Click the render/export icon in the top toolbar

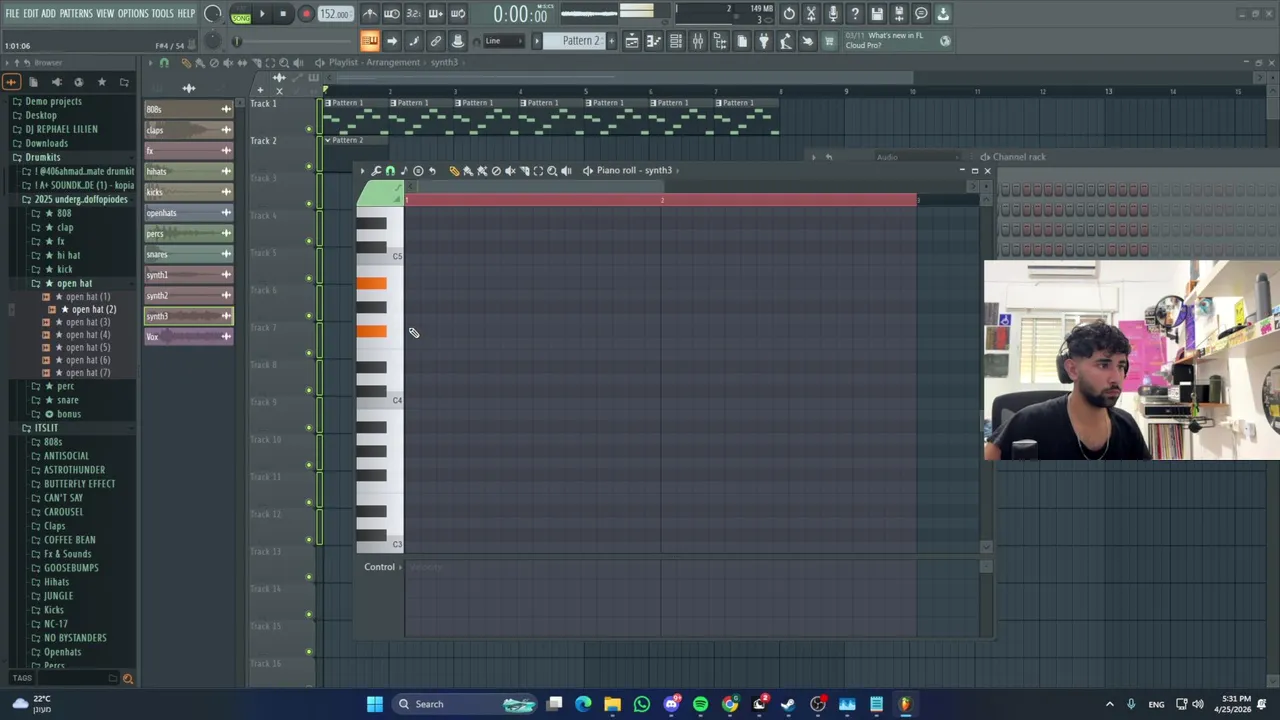tap(899, 14)
